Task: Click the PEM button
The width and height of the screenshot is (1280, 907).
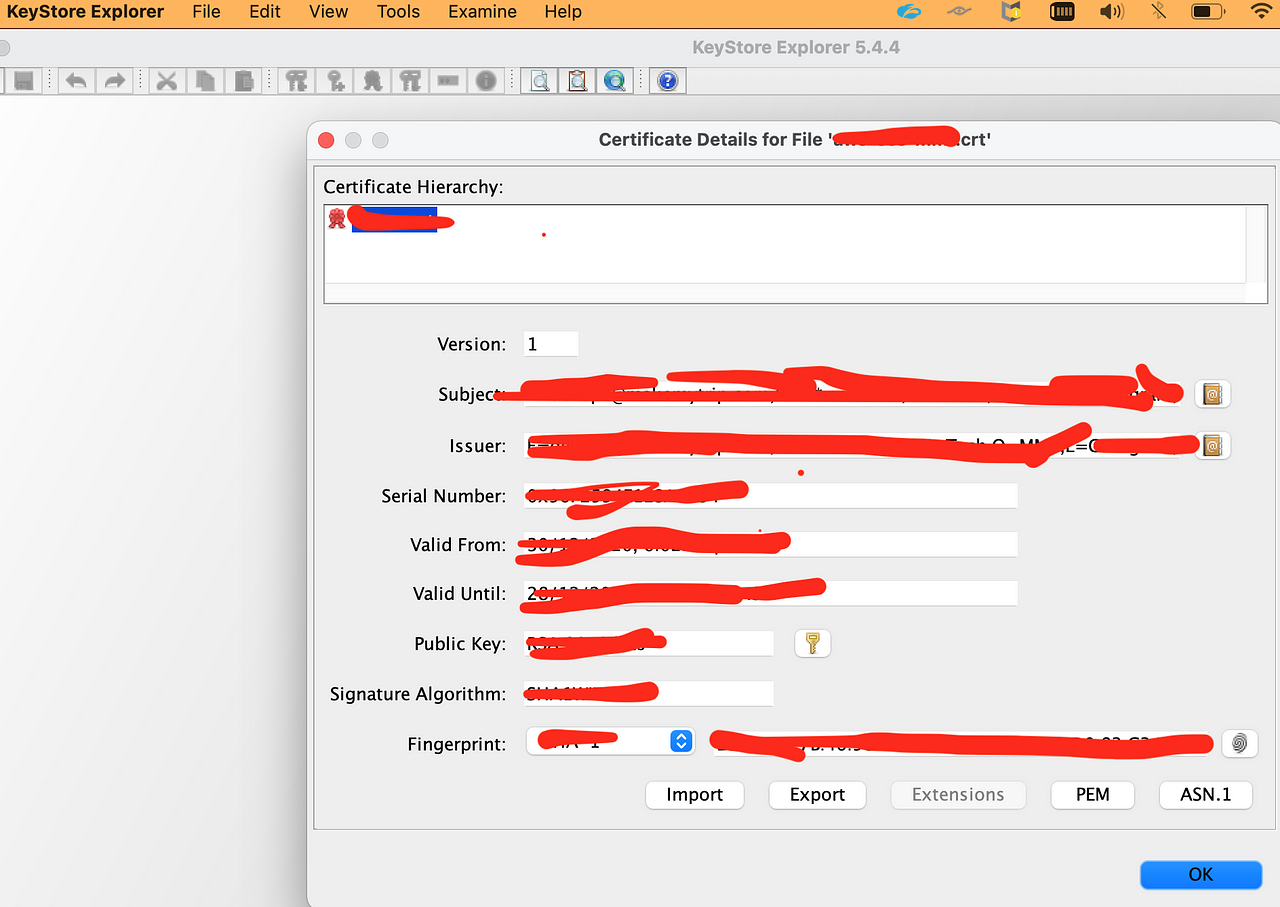Action: [1092, 794]
